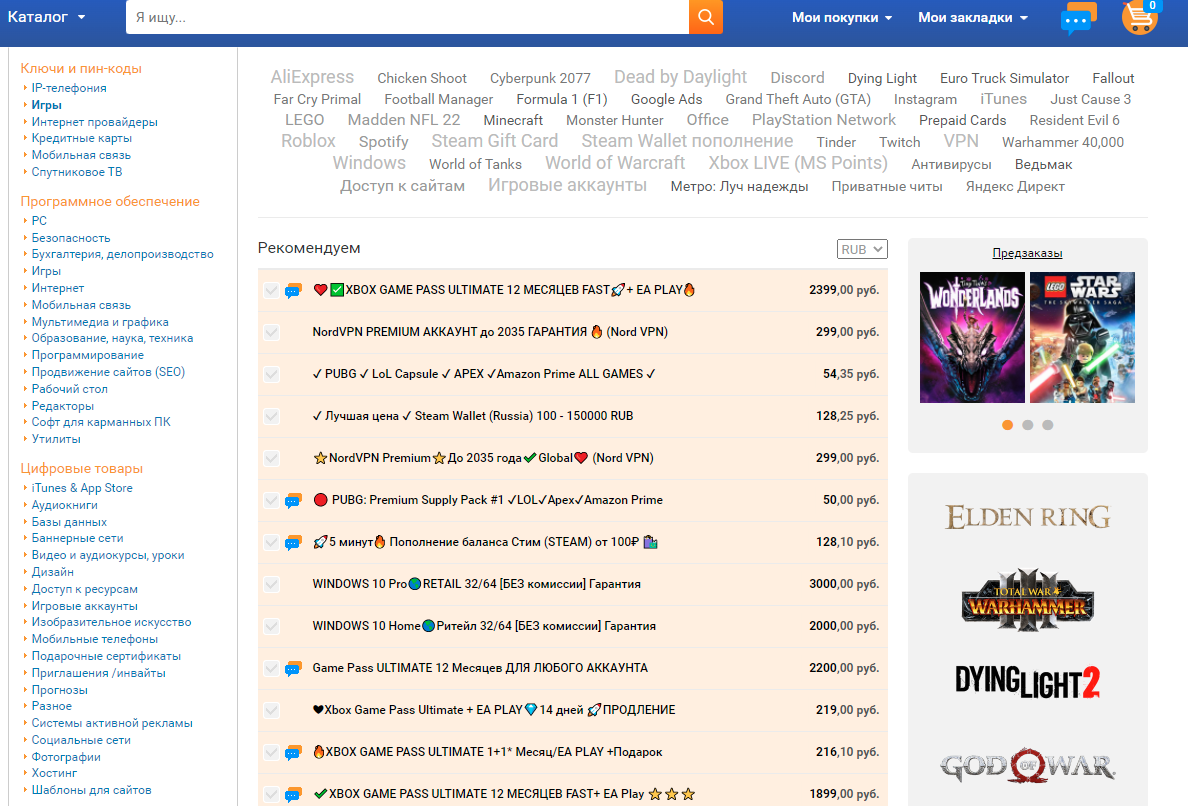Open WINDOWS 10 Pro RETAIL 32/64 listing
Image resolution: width=1188 pixels, height=806 pixels.
coord(477,584)
